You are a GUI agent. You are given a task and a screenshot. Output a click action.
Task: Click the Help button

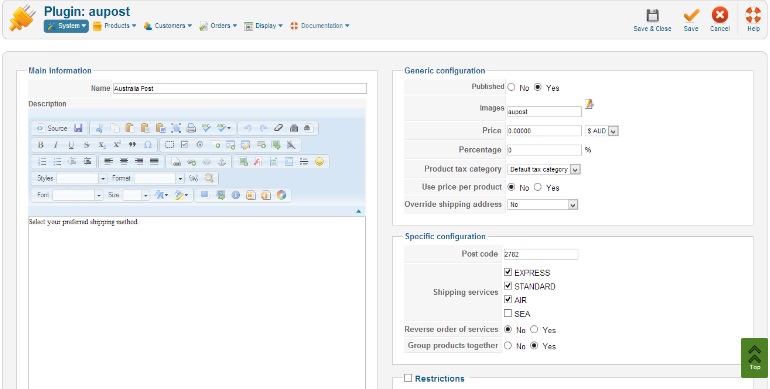[x=753, y=20]
